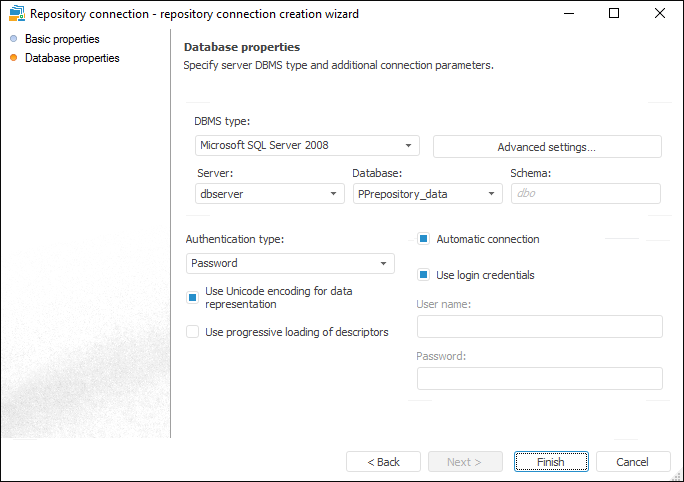Uncheck Use login credentials

click(424, 275)
